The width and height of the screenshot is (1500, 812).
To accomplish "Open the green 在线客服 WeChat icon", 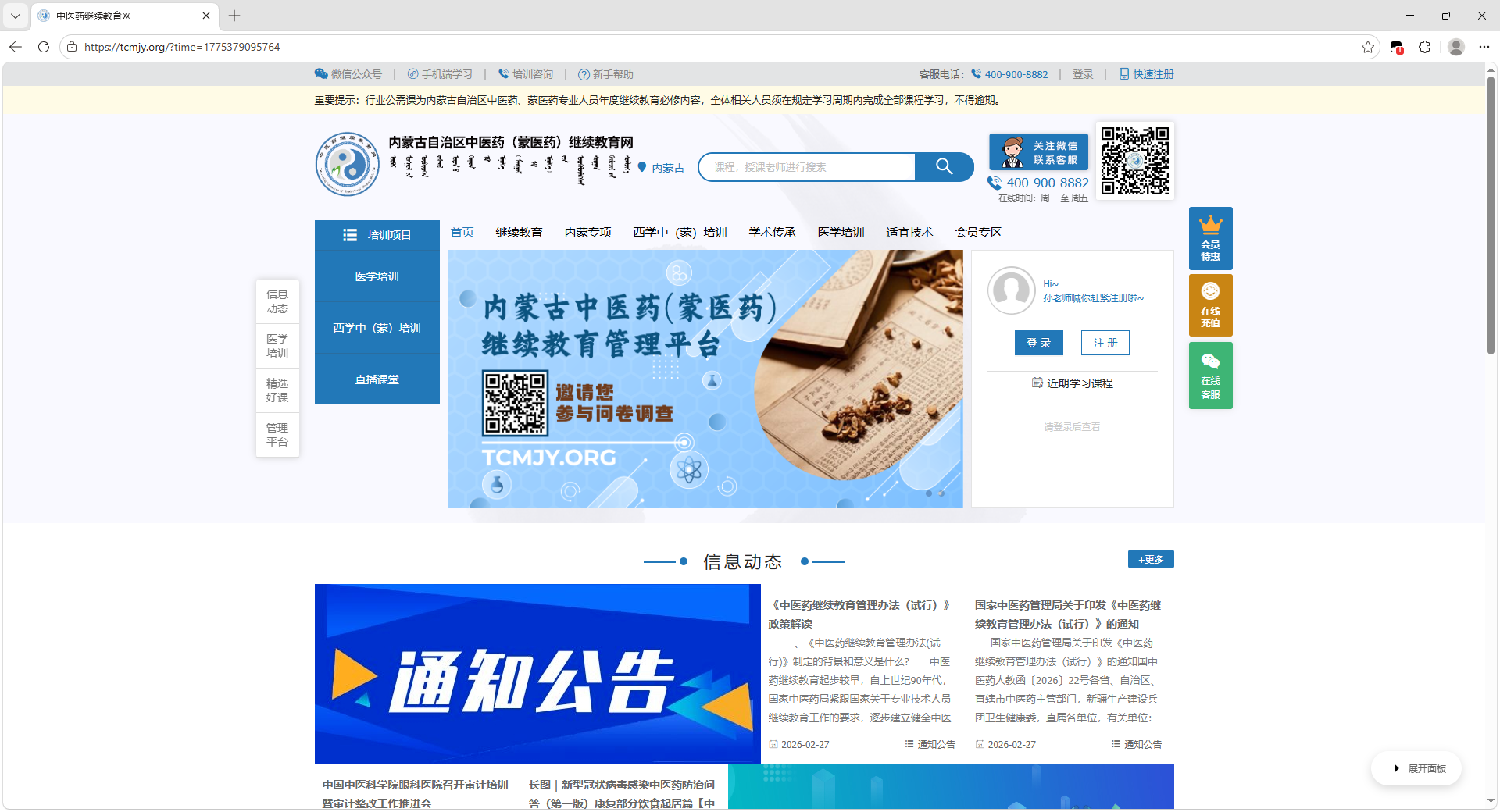I will tap(1210, 376).
